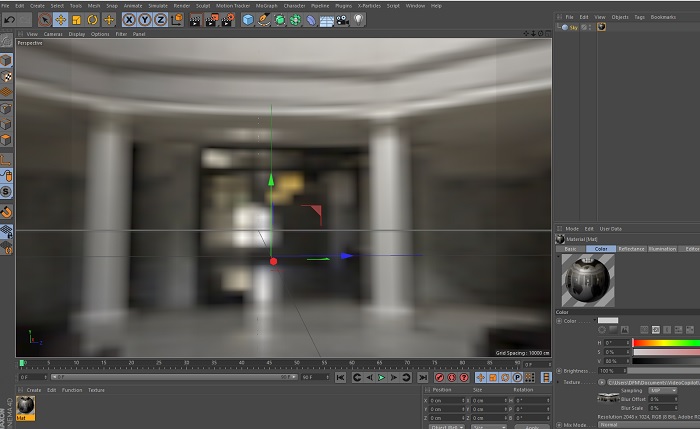Activate the Scale tool

(x=76, y=20)
